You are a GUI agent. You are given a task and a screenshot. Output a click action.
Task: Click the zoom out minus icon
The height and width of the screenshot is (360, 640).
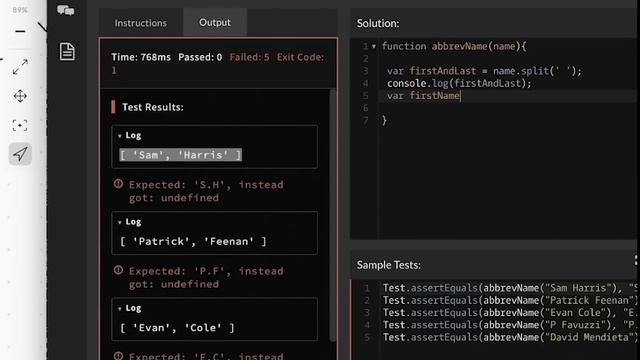tap(20, 31)
